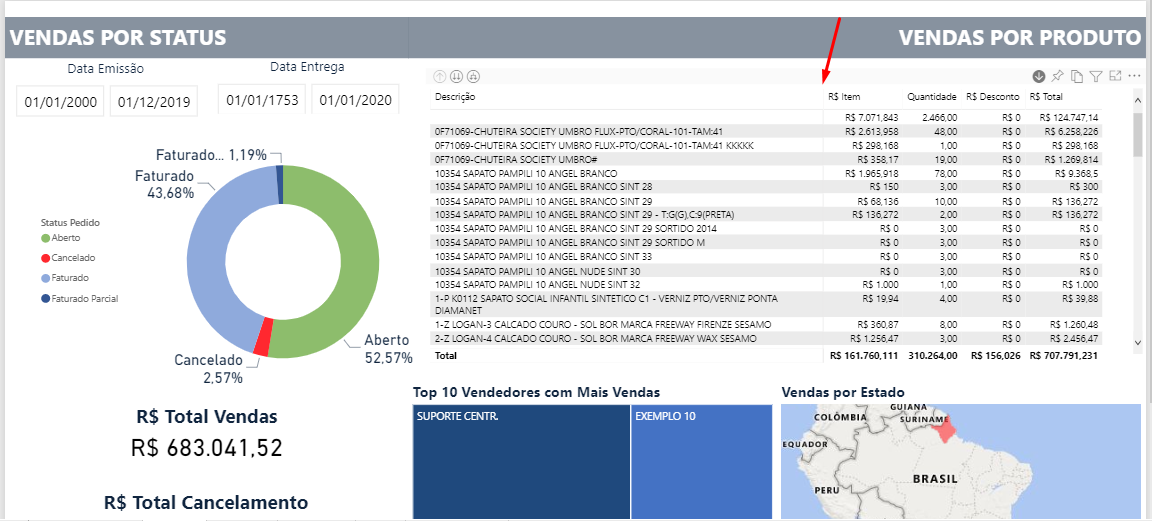Sort by R$ Desconto column header
The width and height of the screenshot is (1152, 521).
point(993,96)
